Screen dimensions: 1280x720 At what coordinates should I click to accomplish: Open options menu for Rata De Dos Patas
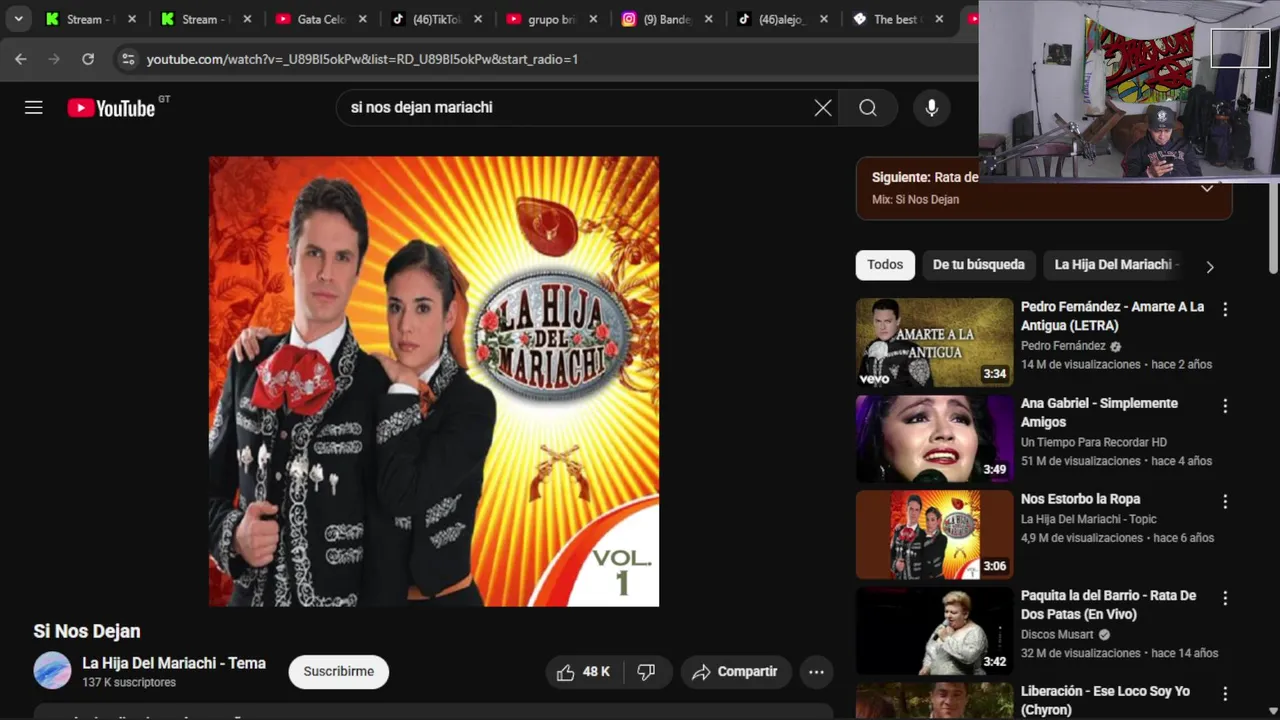point(1225,598)
